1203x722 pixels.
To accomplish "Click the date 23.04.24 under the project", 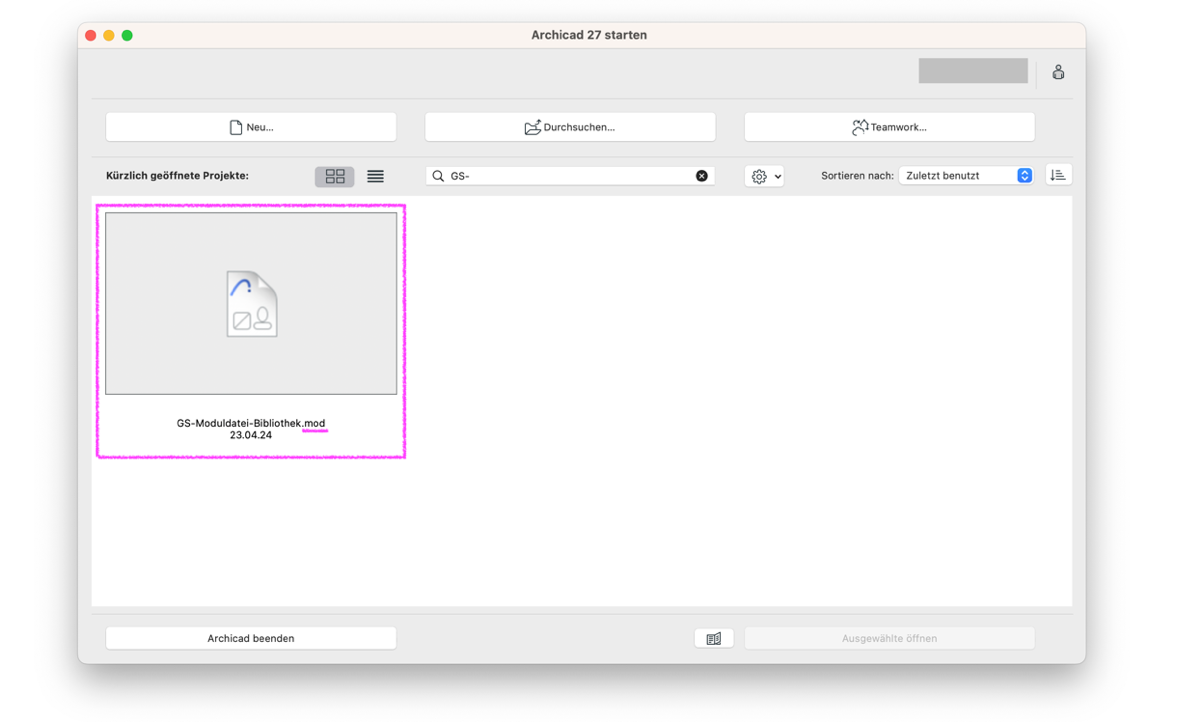I will [x=251, y=435].
